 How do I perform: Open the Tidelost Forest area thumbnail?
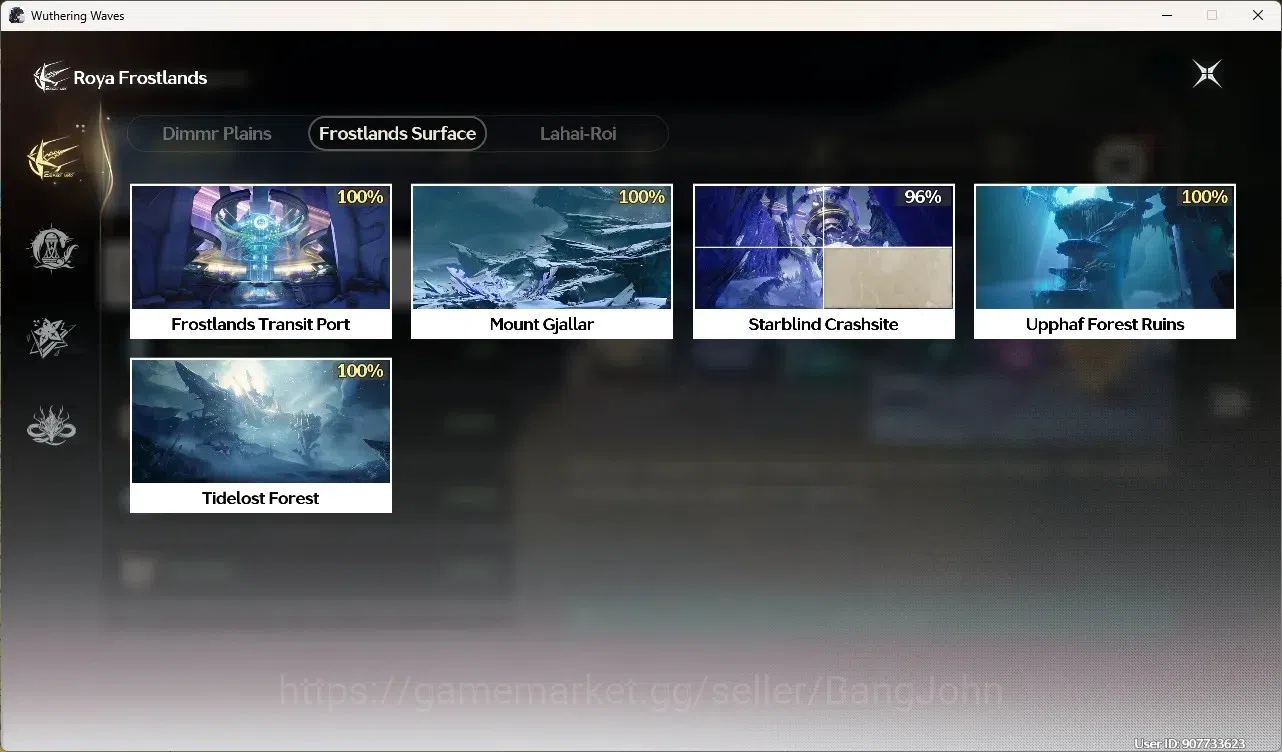(261, 421)
